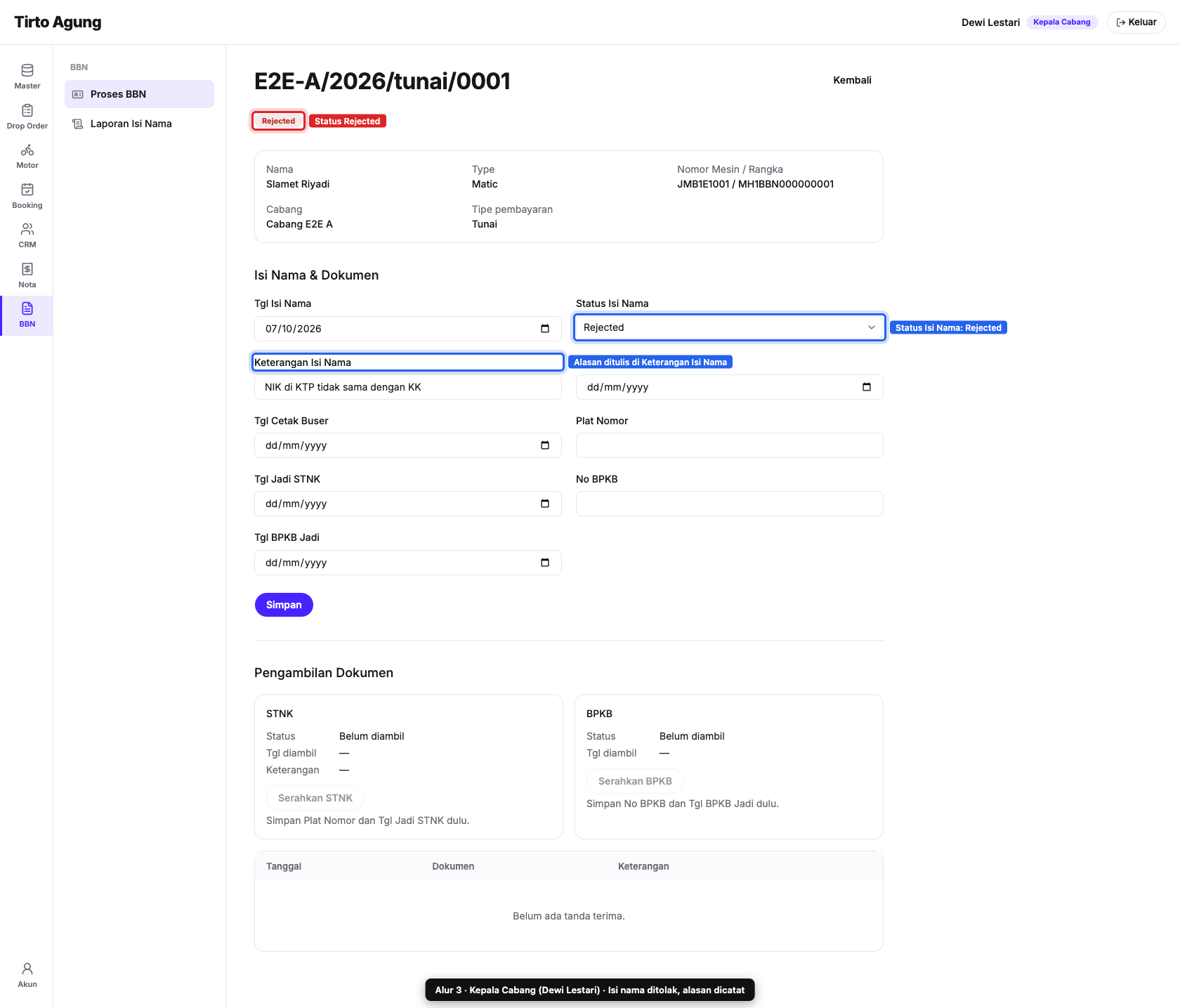Click the Kepala Cabang role badge
1180x1008 pixels.
click(x=1062, y=22)
